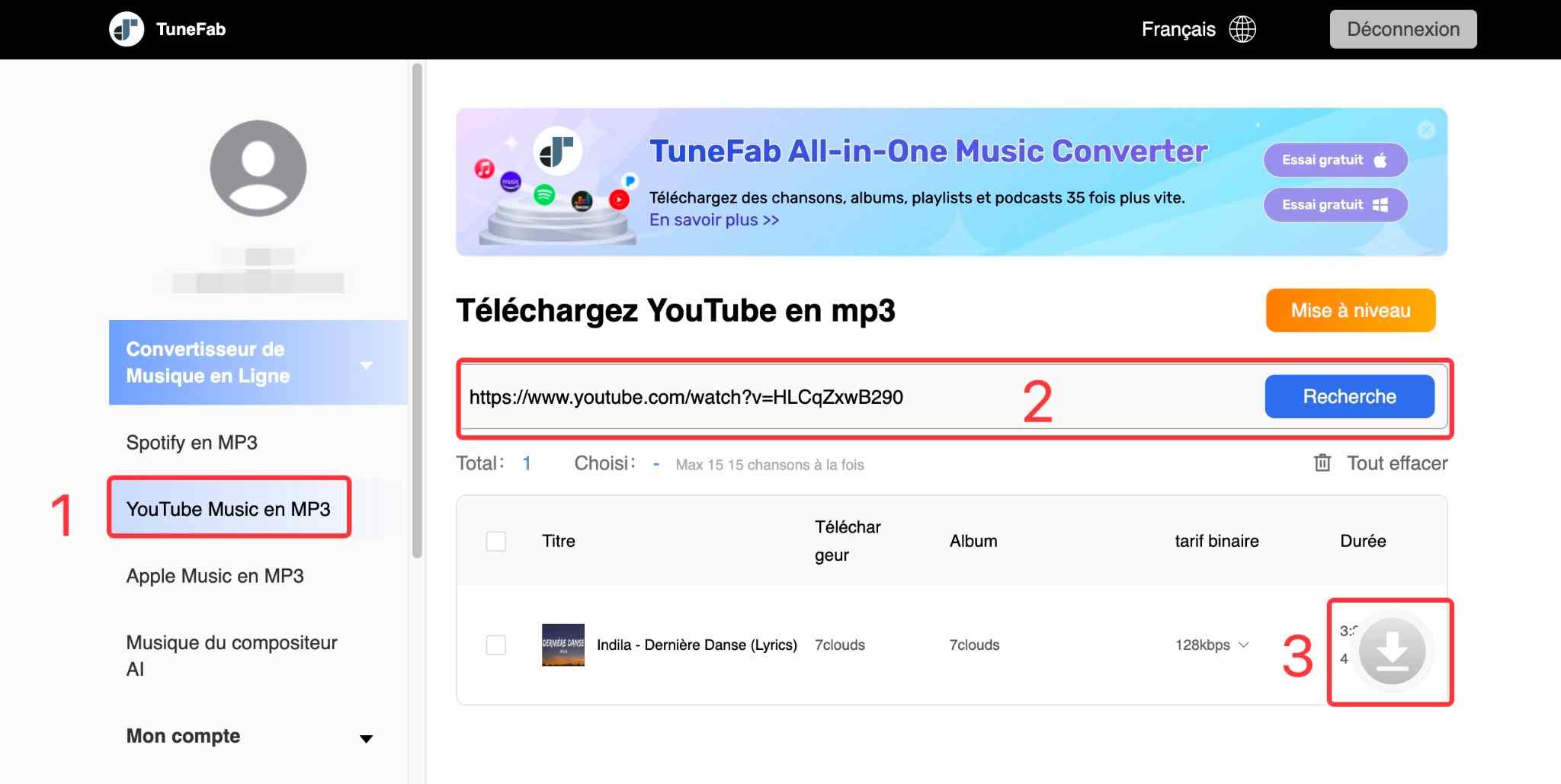This screenshot has height=784, width=1561.
Task: Expand the Mon compte section
Action: click(x=366, y=736)
